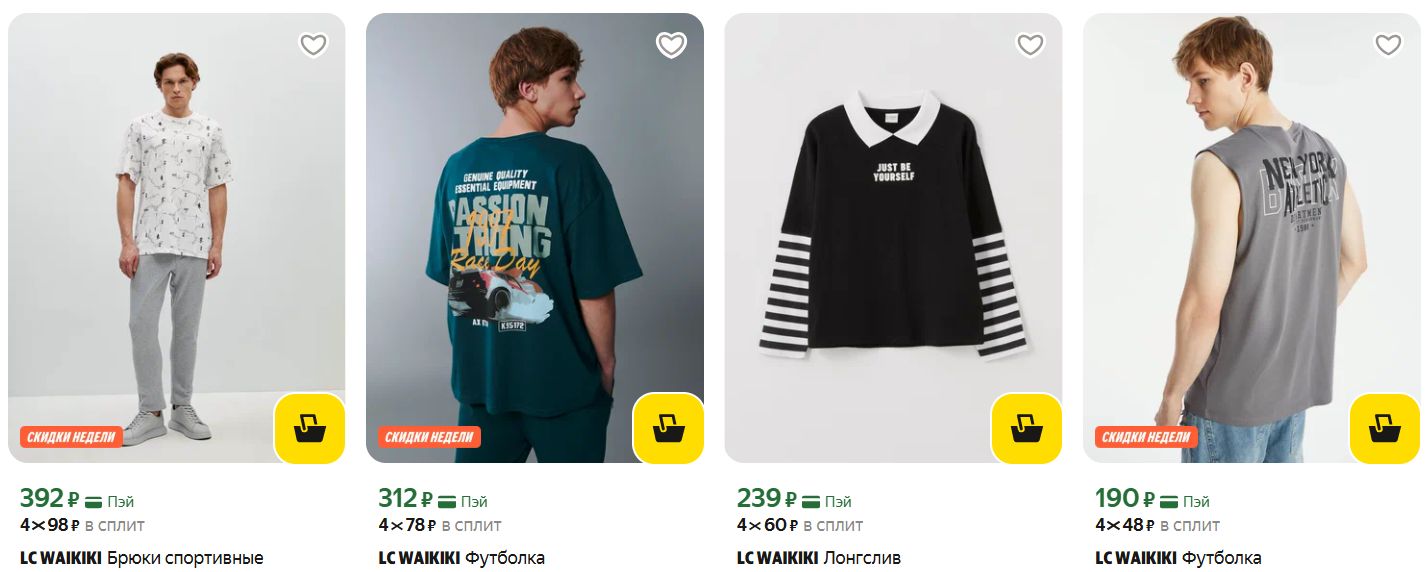The height and width of the screenshot is (572, 1425).
Task: Favorite the teal racing t-shirt
Action: coord(671,45)
